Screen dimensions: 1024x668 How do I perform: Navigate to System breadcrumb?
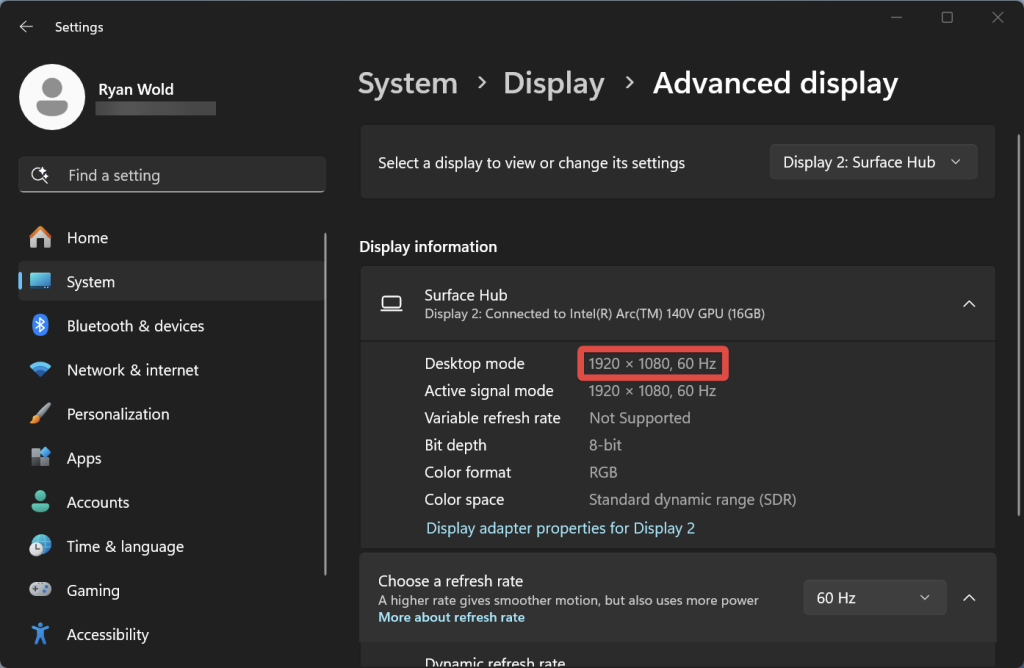coord(408,84)
